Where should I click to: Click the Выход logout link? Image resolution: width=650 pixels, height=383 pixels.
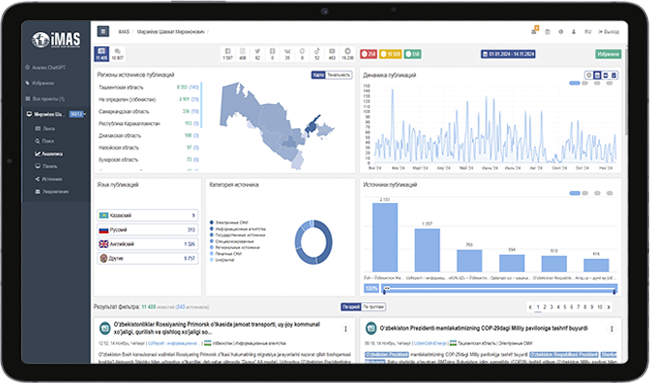point(609,32)
